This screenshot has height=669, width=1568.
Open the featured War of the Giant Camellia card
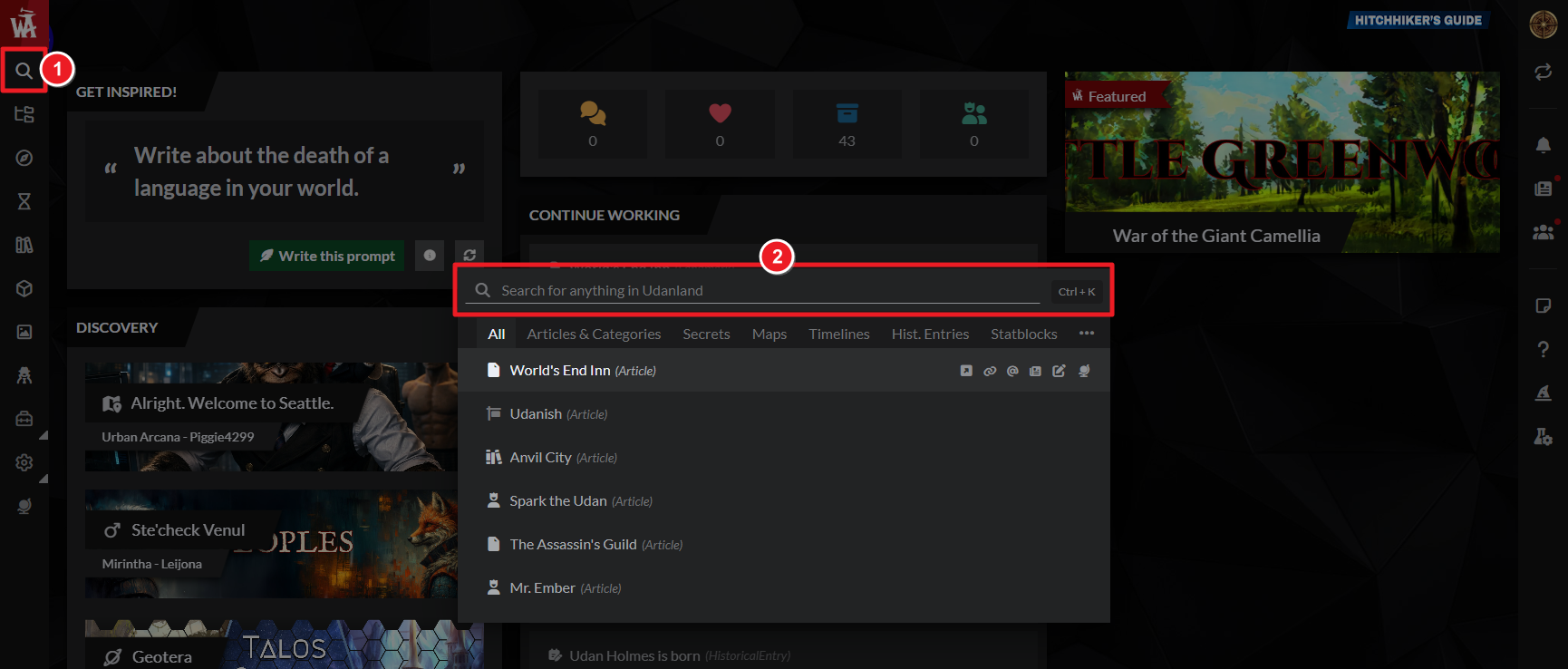[1282, 161]
